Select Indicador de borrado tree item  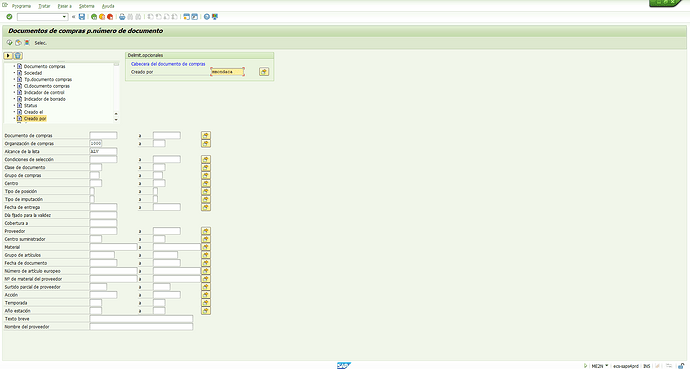tap(45, 99)
